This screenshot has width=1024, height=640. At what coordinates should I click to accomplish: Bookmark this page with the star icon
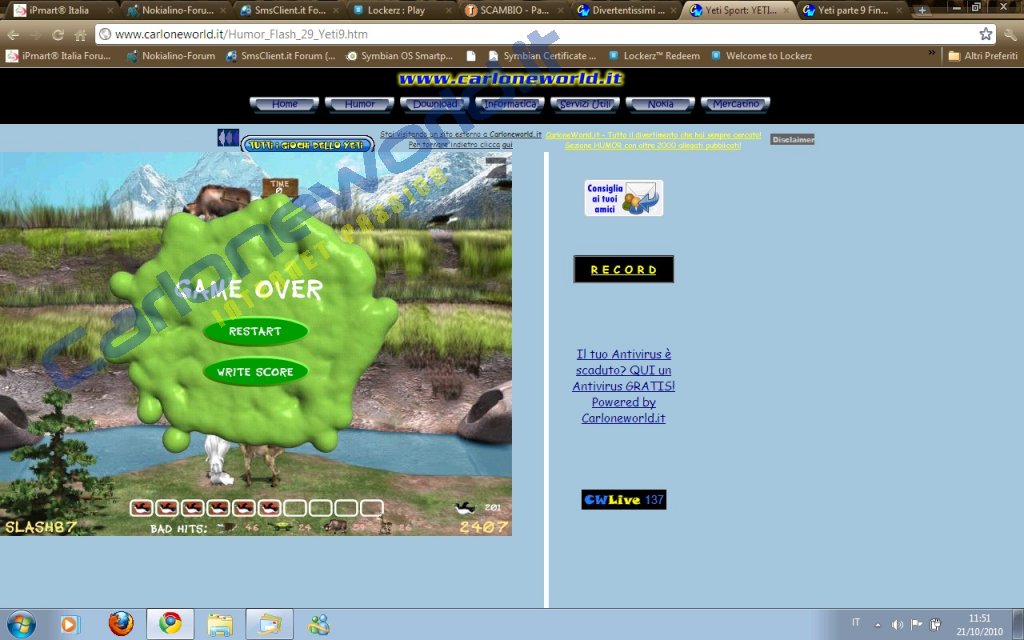(x=985, y=34)
